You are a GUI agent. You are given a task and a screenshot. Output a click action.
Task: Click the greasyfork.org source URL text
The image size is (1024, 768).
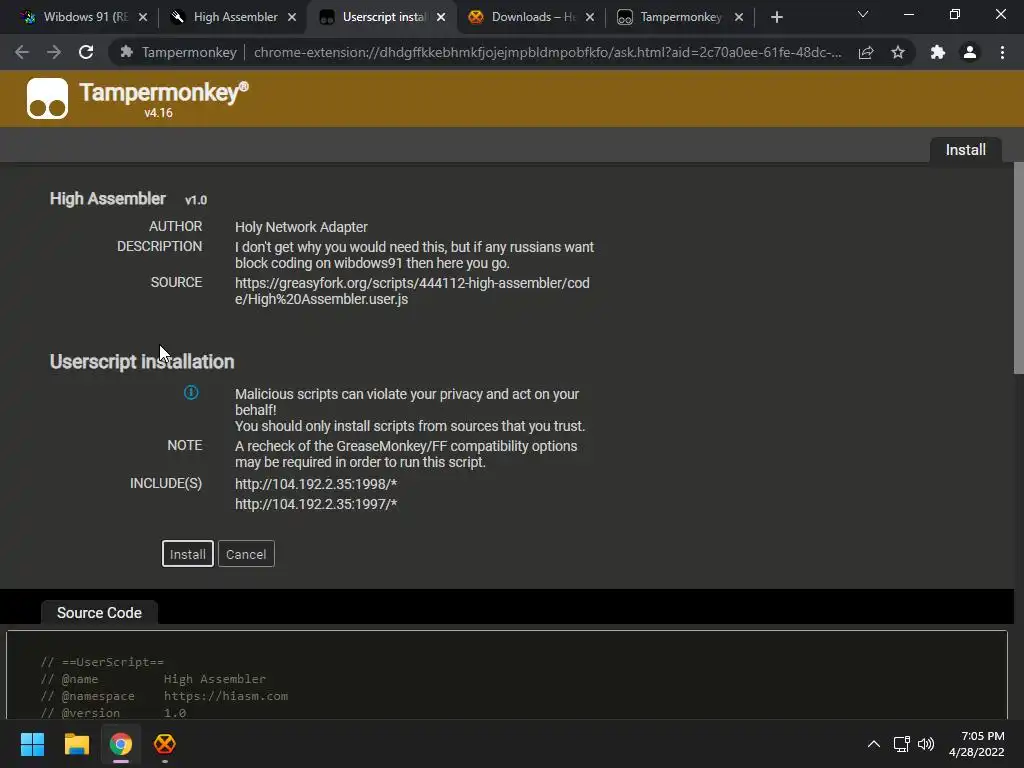pos(412,291)
